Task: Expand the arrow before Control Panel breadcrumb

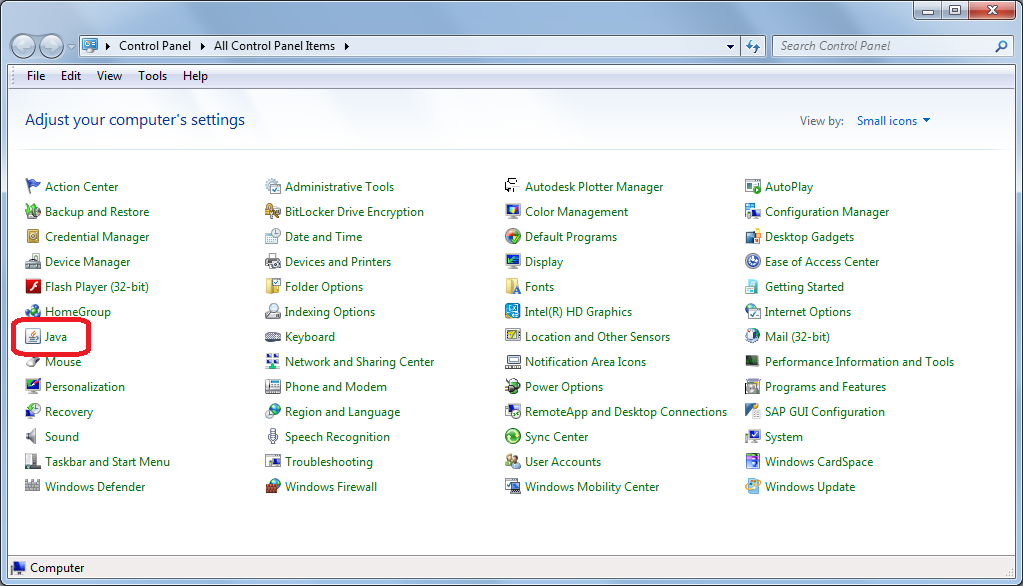Action: click(x=108, y=46)
